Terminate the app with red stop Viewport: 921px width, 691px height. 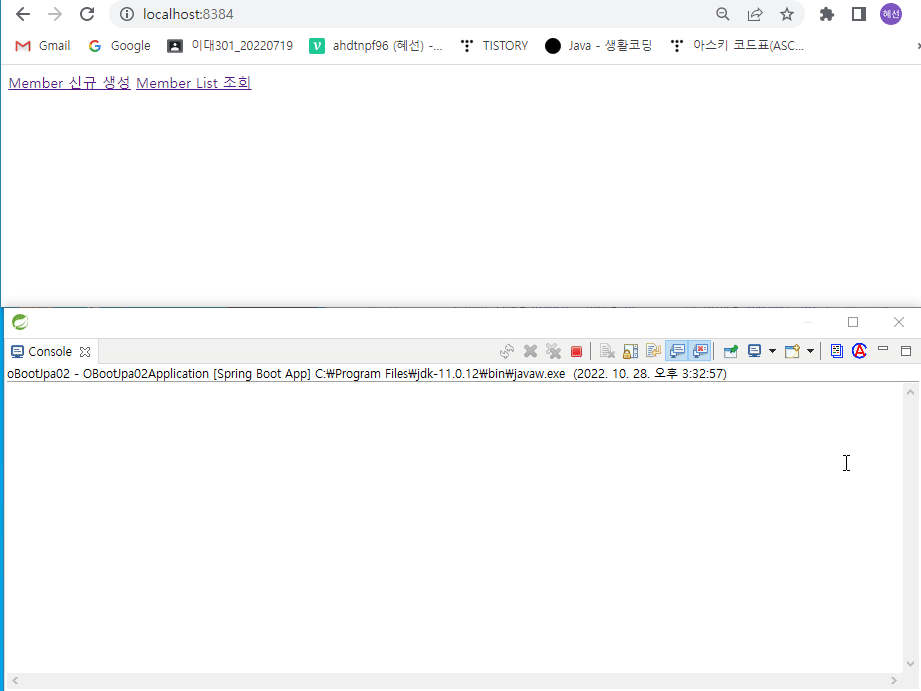tap(576, 351)
